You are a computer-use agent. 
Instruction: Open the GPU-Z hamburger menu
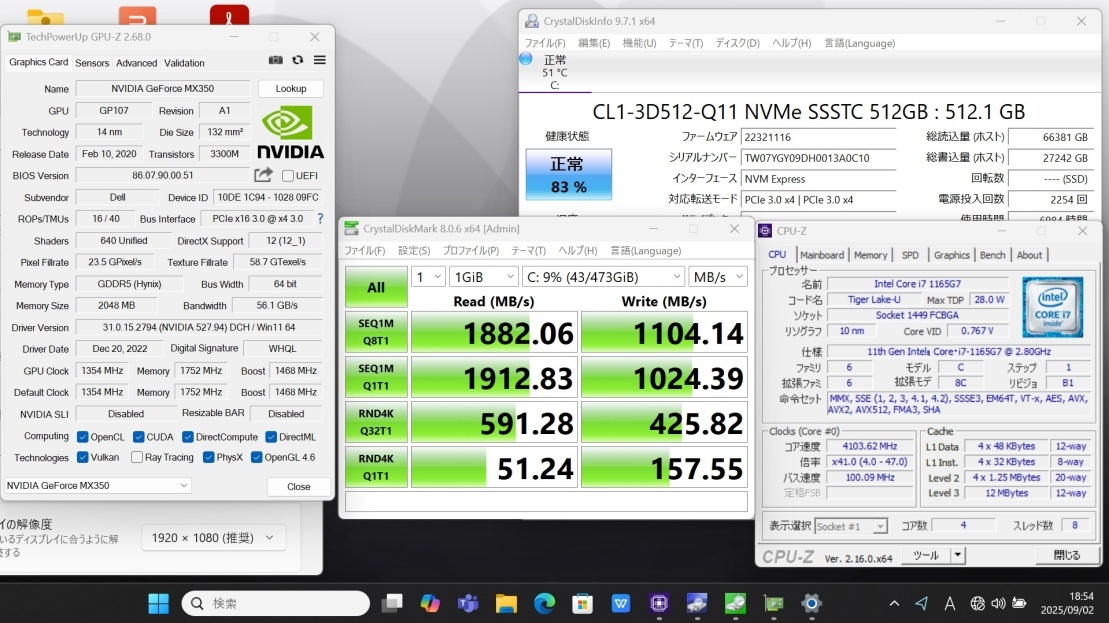(x=319, y=61)
